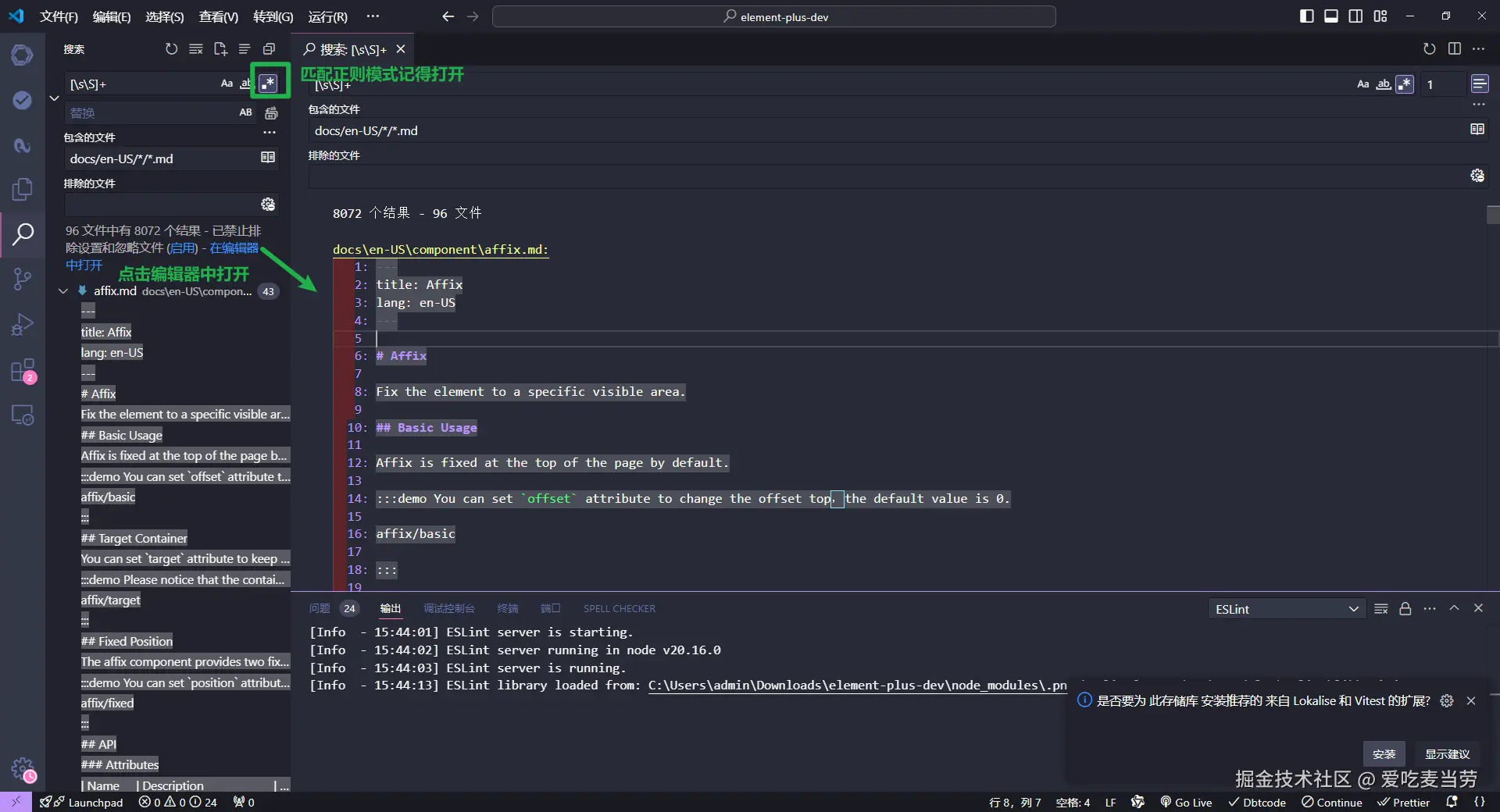Screen dimensions: 1500x812
Task: Switch to the SPELL CHECKER panel tab
Action: pyautogui.click(x=620, y=608)
